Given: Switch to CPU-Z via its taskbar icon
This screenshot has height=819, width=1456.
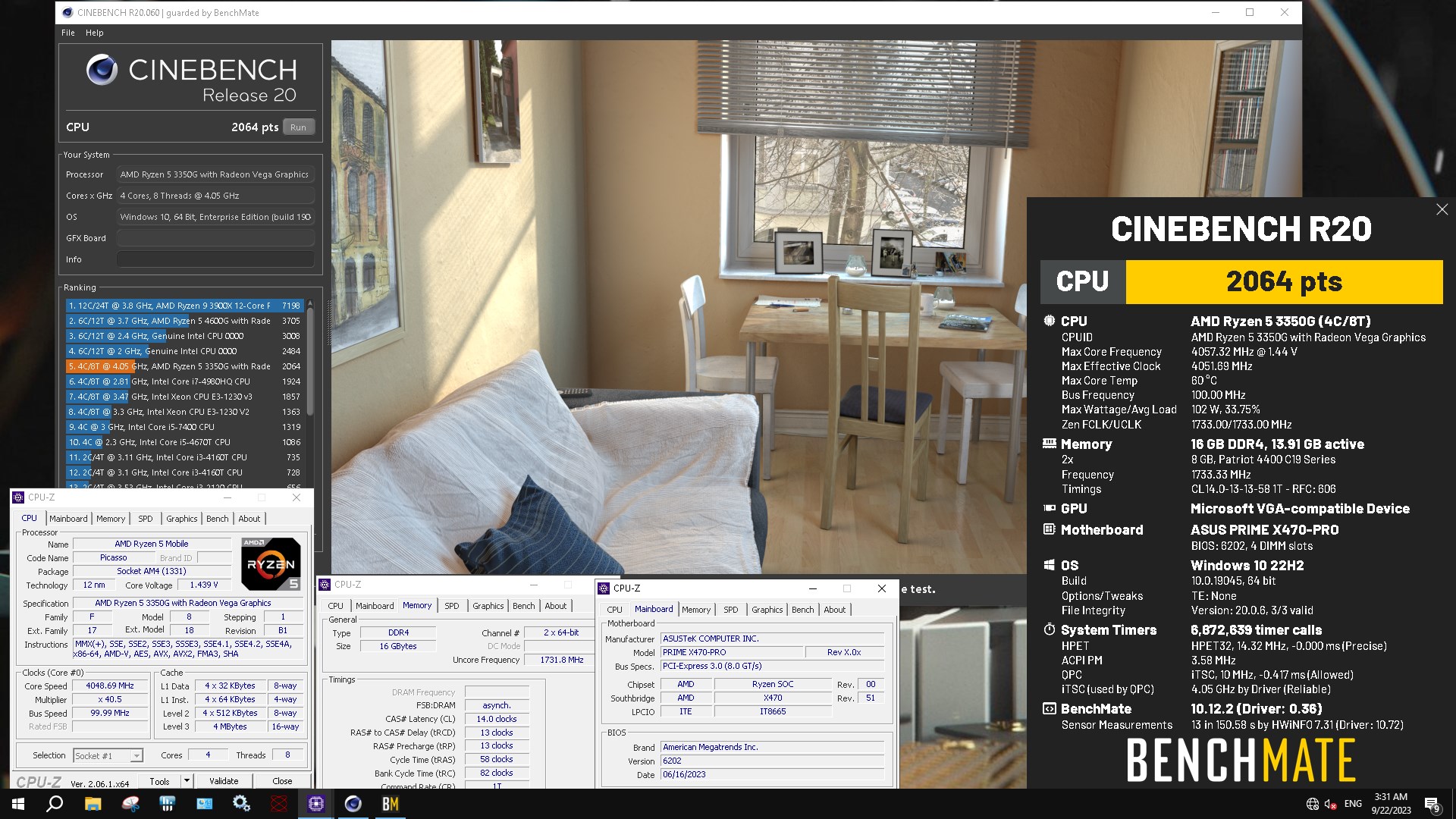Looking at the screenshot, I should click(316, 804).
